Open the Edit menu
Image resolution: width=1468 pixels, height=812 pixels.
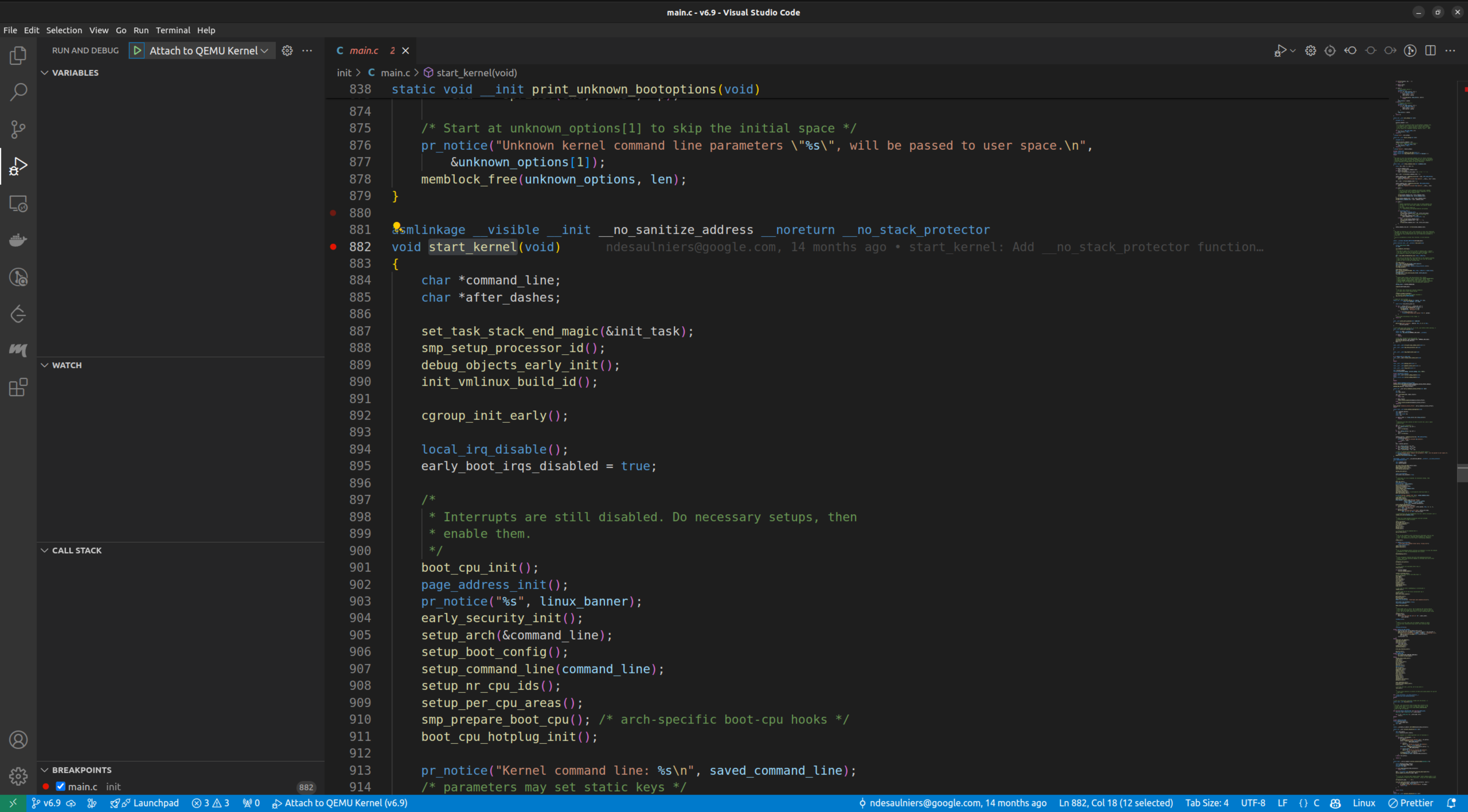31,30
